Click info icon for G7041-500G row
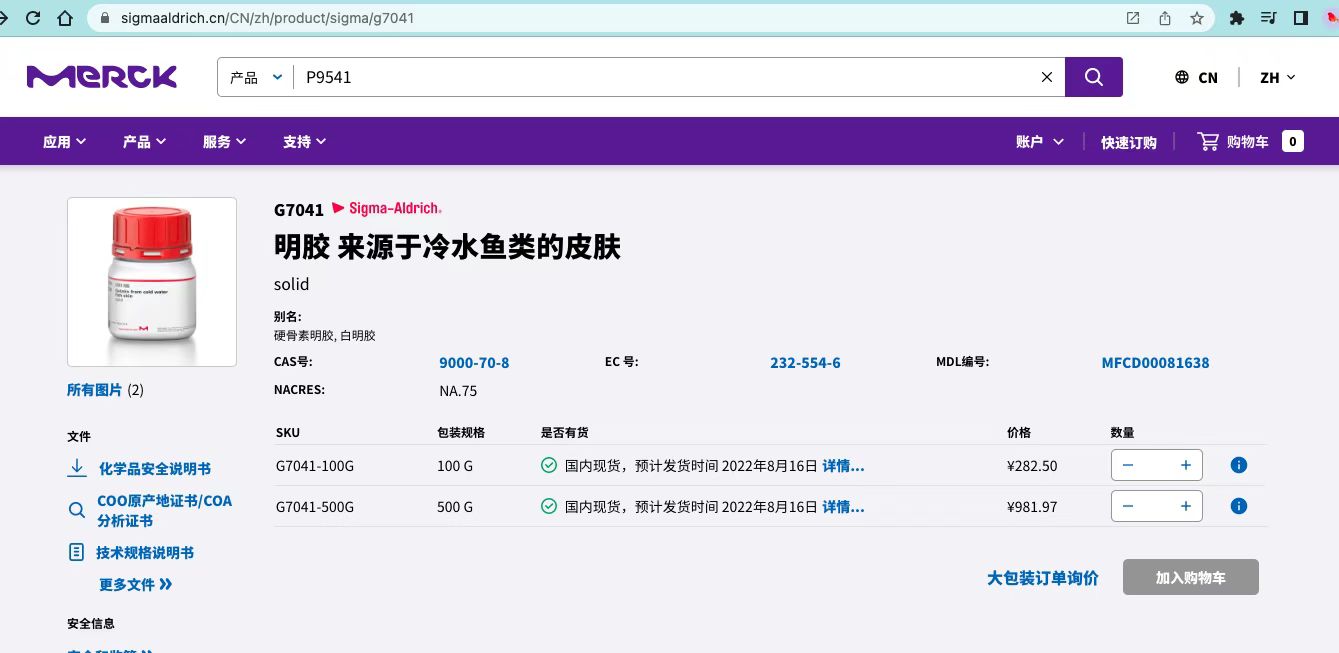This screenshot has height=653, width=1339. 1238,506
